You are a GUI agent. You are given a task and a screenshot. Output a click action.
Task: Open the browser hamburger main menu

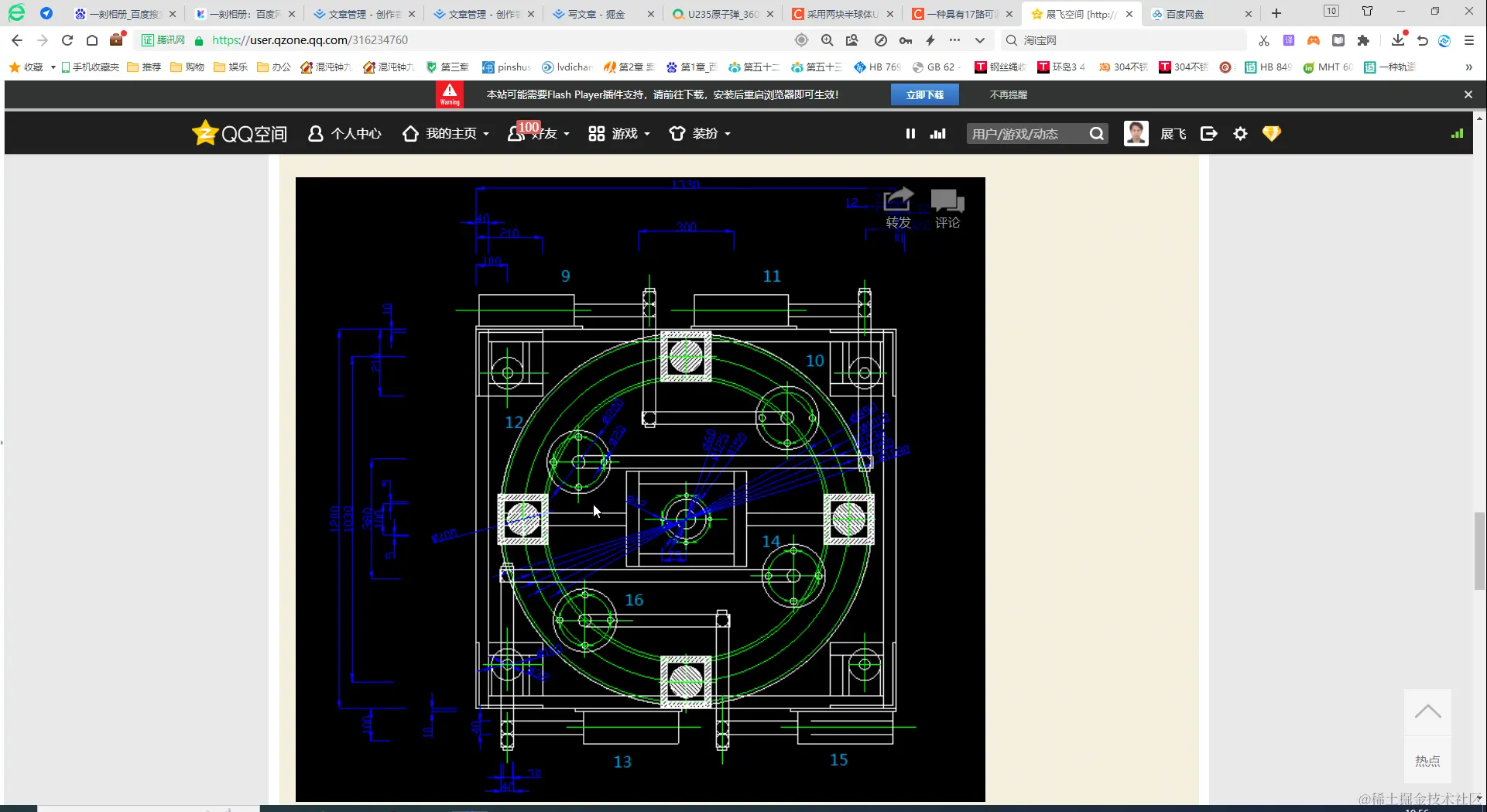point(1469,40)
